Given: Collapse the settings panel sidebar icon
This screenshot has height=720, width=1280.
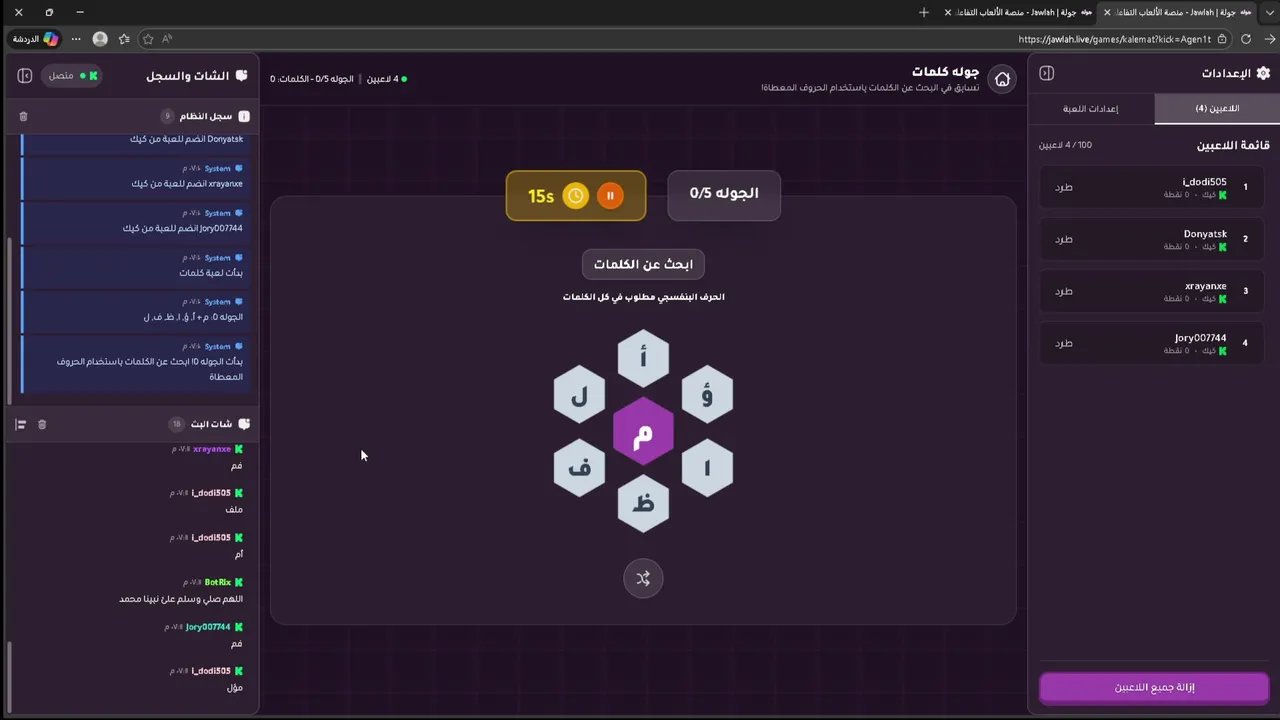Looking at the screenshot, I should tap(1047, 73).
